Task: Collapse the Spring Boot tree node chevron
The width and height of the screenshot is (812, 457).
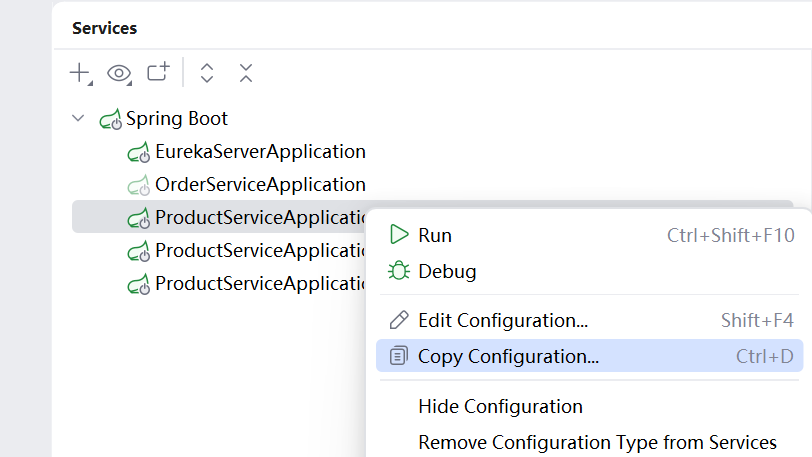Action: tap(78, 118)
